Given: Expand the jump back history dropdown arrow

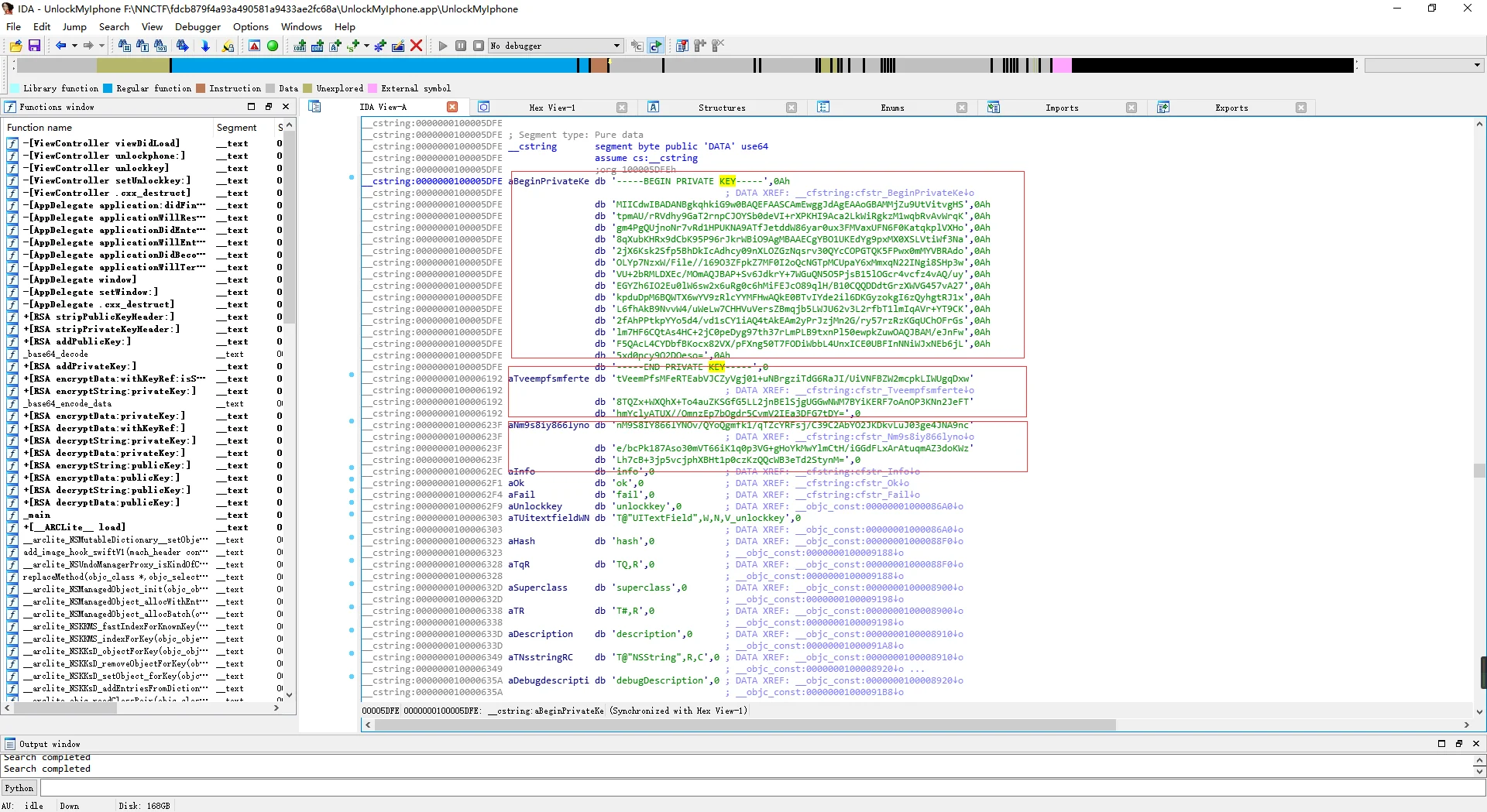Looking at the screenshot, I should [74, 46].
